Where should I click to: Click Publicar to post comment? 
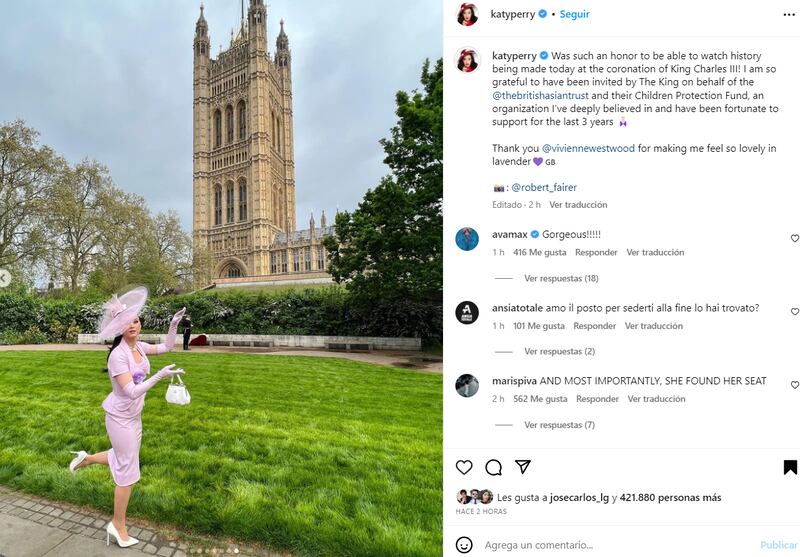(778, 545)
